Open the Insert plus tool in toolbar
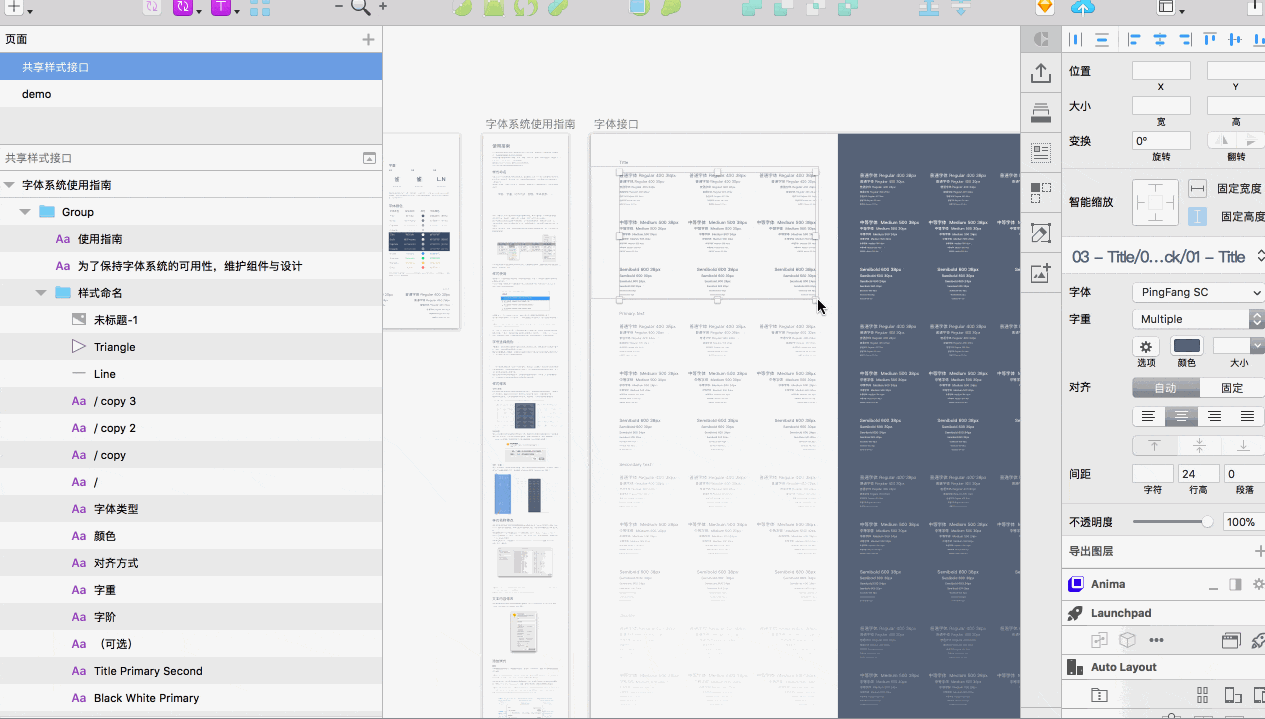The width and height of the screenshot is (1265, 719). pyautogui.click(x=15, y=7)
